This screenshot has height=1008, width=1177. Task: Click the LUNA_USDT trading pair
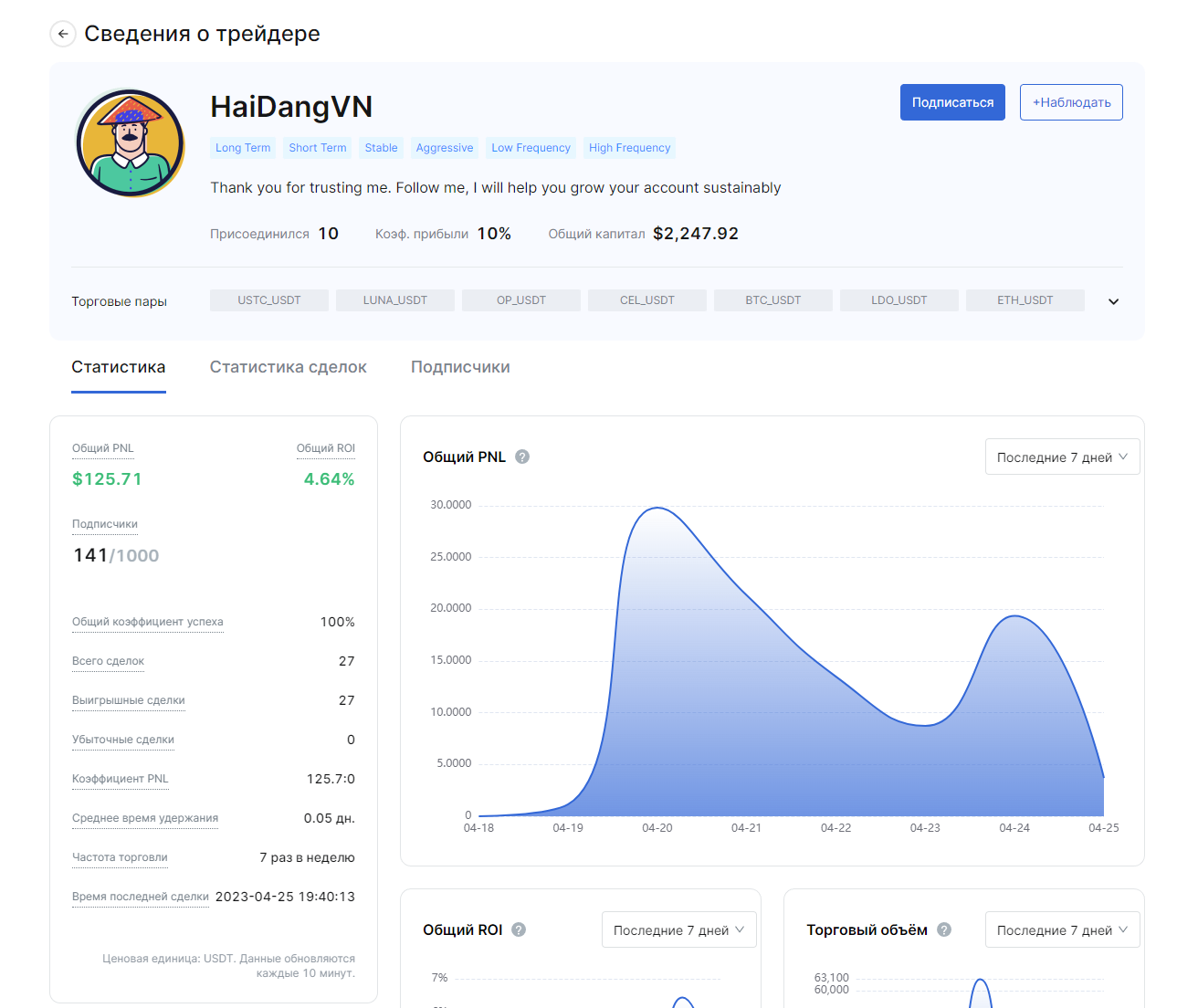395,300
